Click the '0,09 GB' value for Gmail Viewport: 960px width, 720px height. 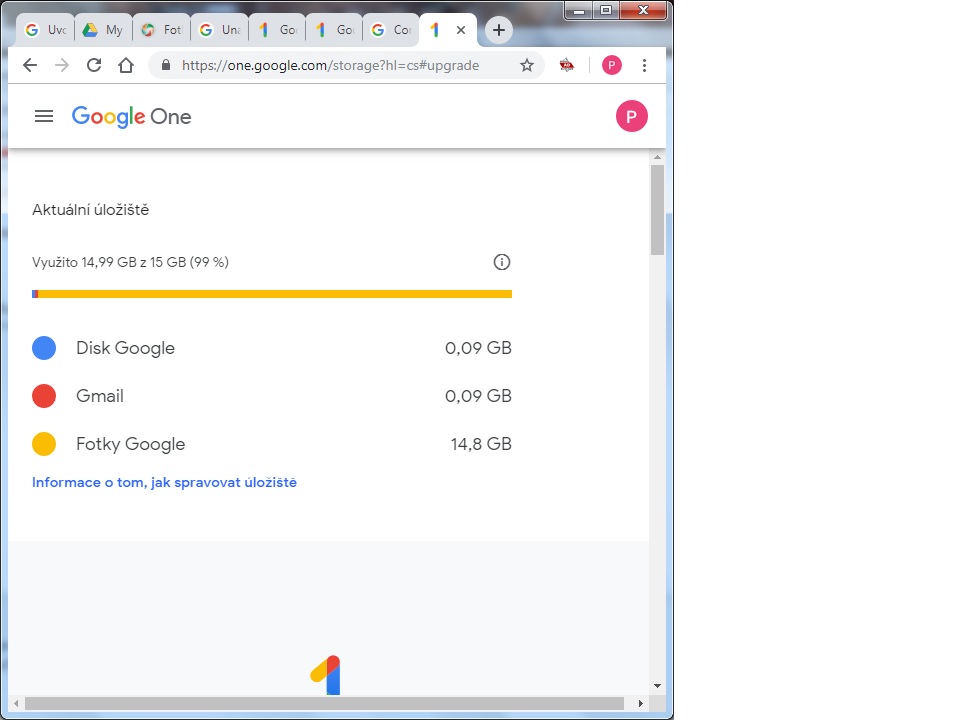pos(478,396)
